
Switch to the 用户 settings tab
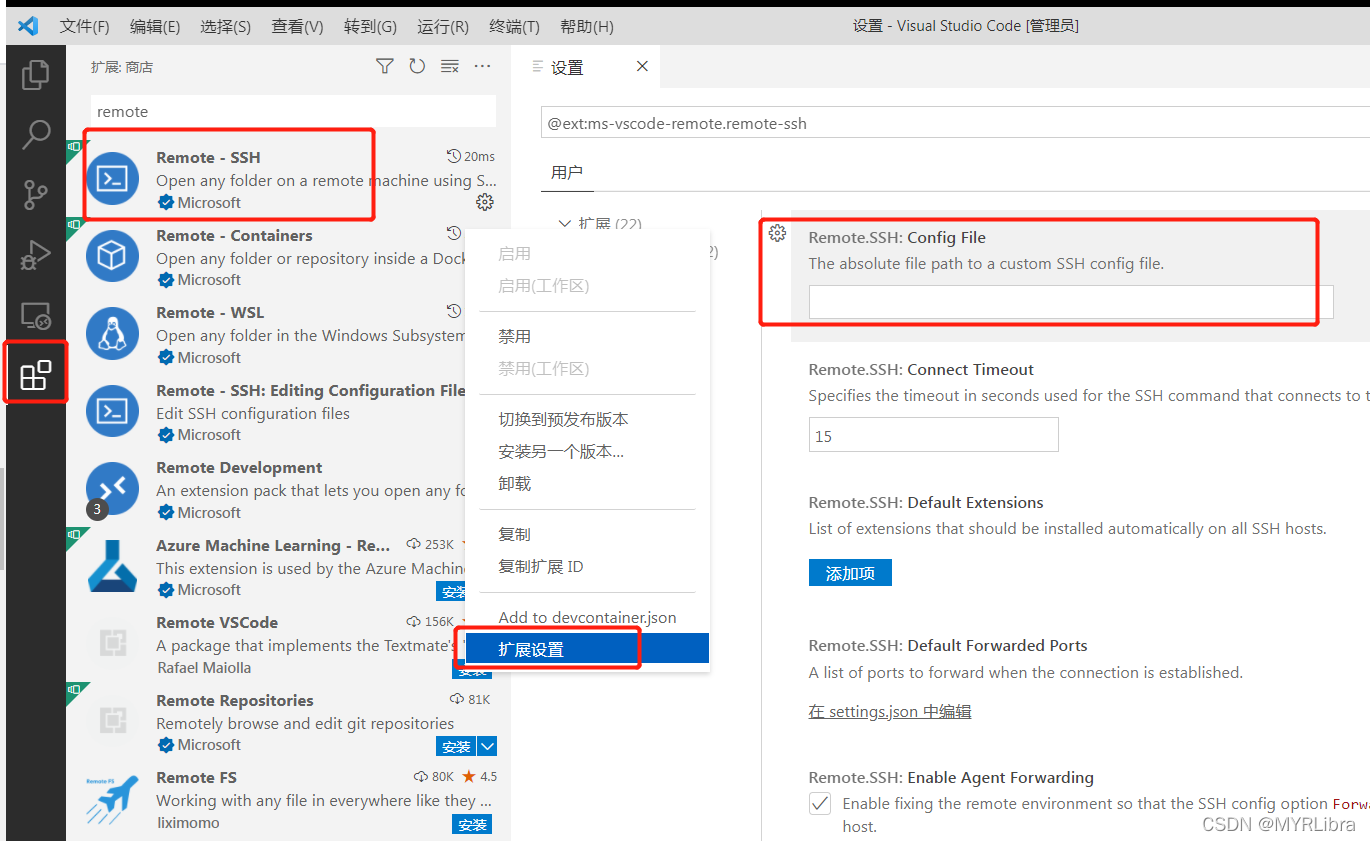pyautogui.click(x=567, y=173)
